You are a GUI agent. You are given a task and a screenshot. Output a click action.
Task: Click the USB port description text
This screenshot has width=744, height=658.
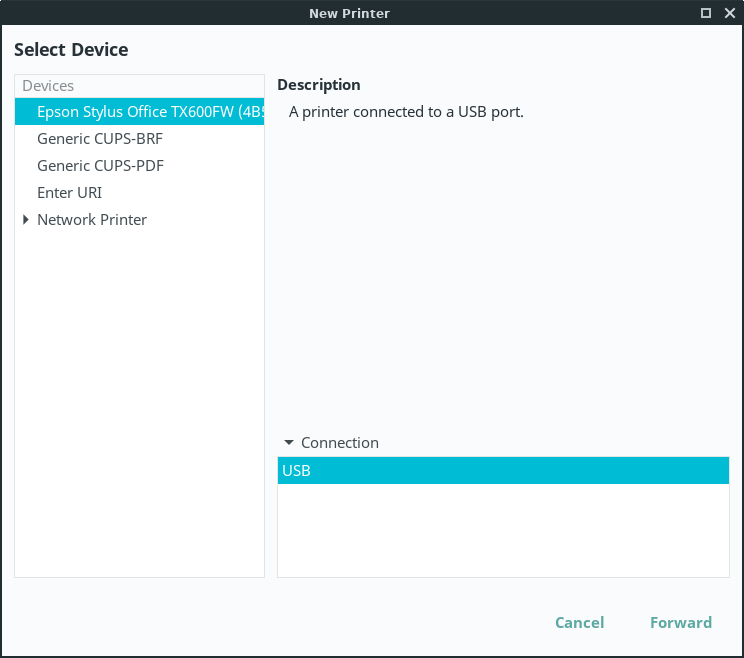(406, 112)
